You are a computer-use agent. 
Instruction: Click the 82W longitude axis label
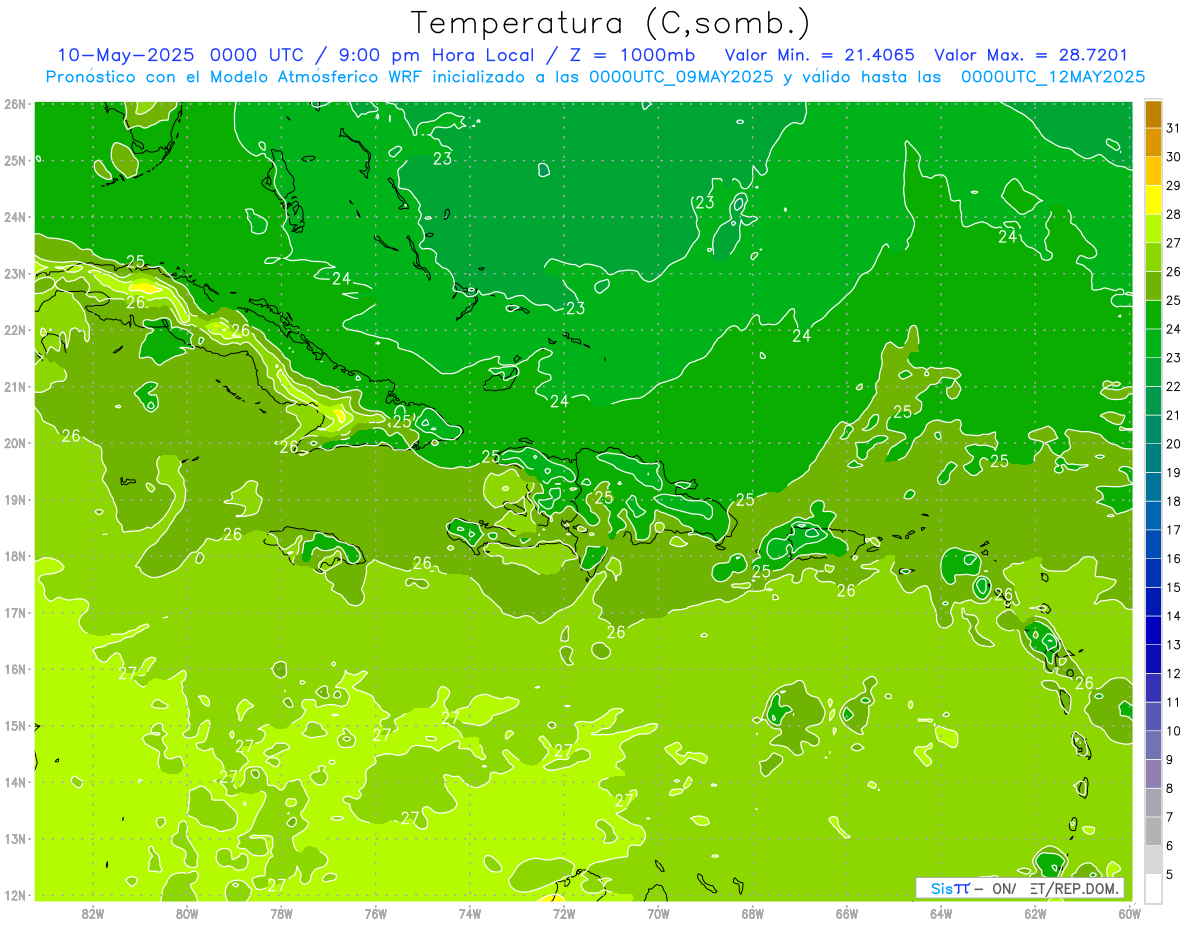[x=93, y=913]
